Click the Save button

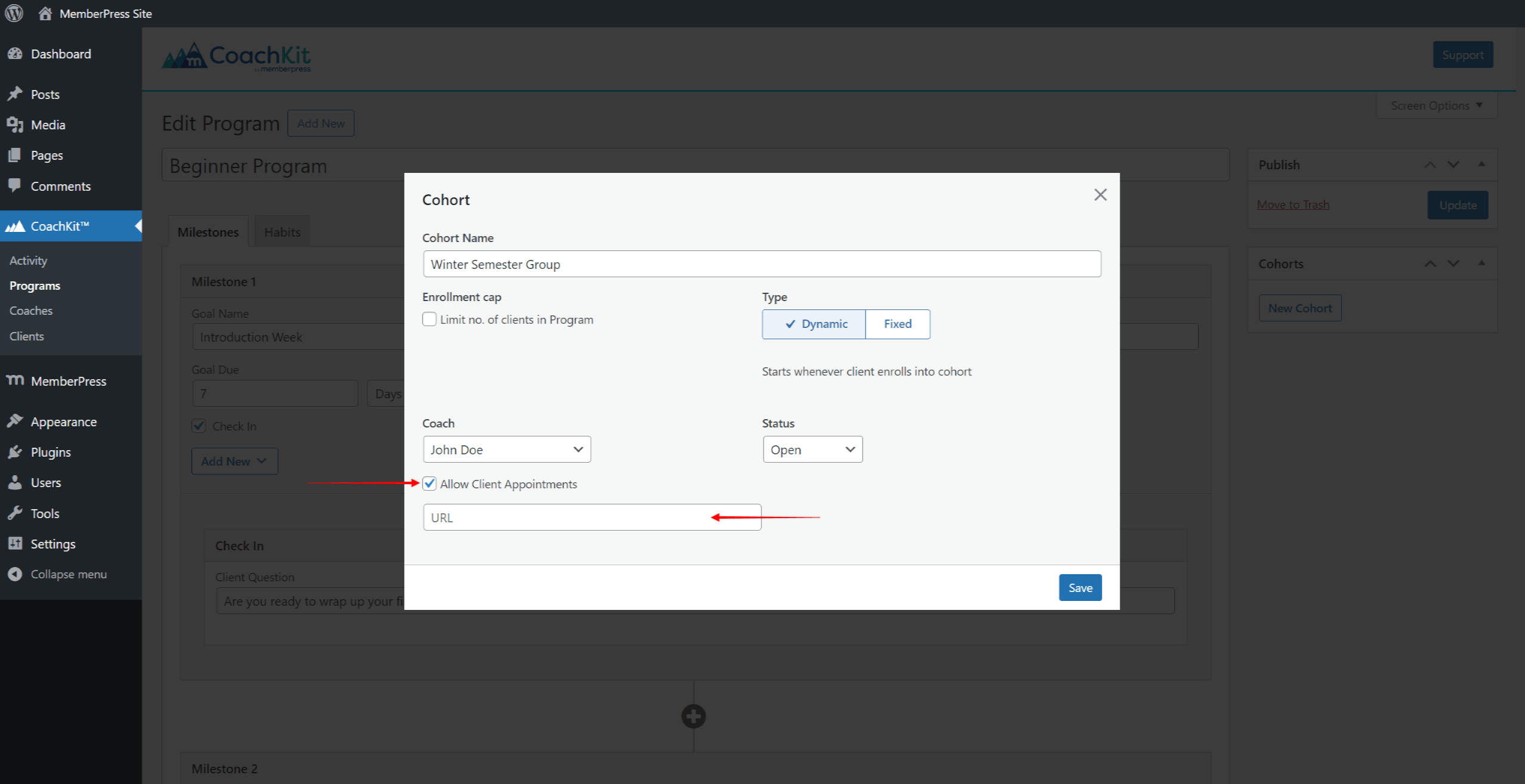[x=1080, y=587]
